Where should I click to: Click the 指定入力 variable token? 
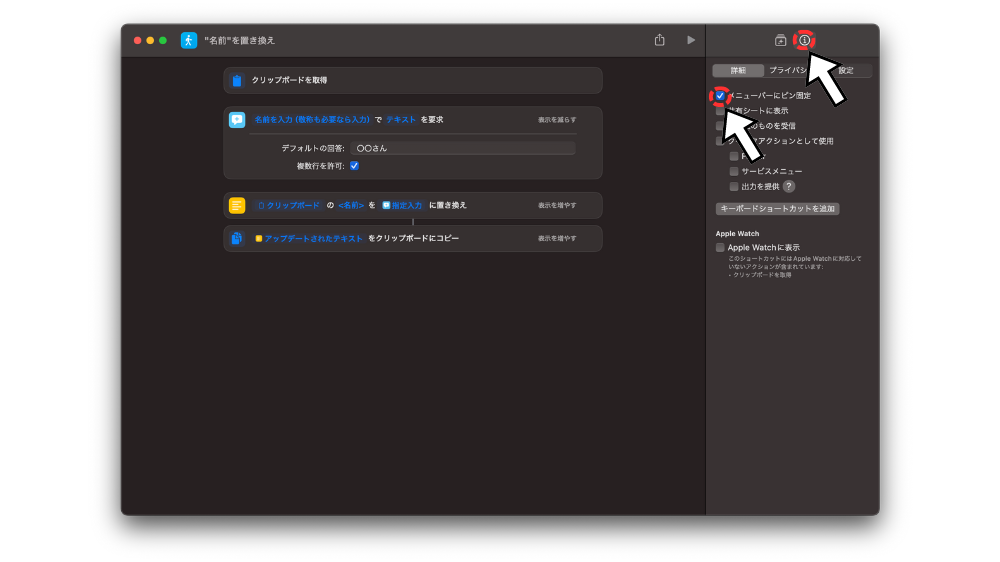402,205
